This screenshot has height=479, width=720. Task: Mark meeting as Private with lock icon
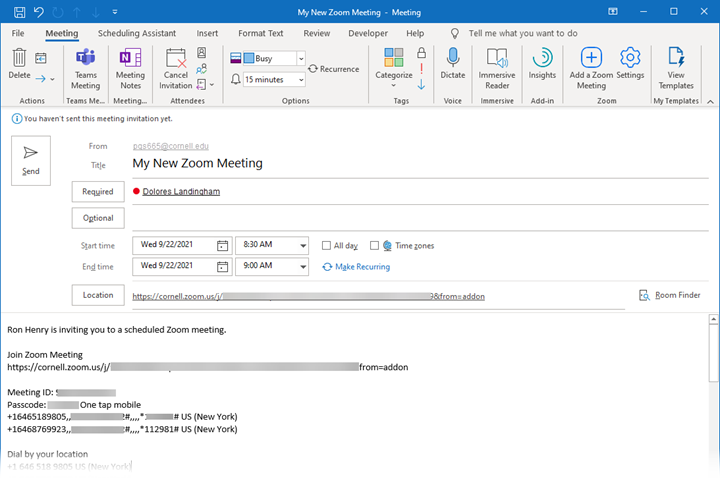pyautogui.click(x=421, y=53)
